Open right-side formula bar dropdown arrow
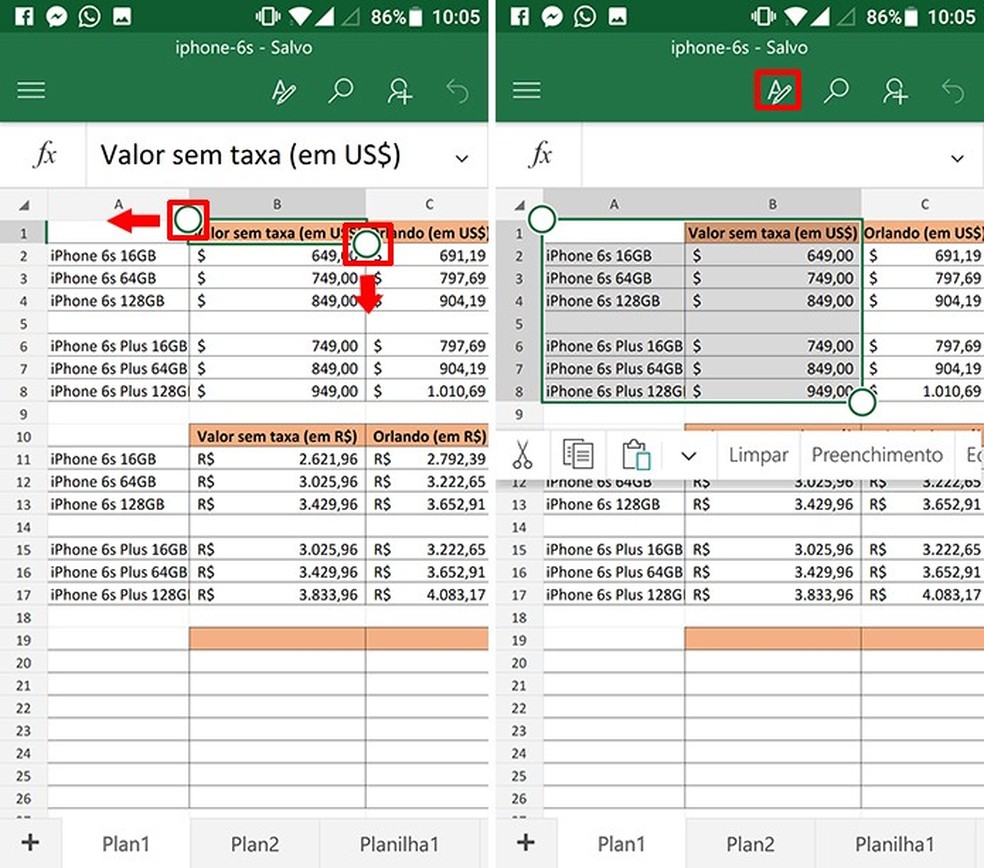The height and width of the screenshot is (868, 984). coord(956,158)
